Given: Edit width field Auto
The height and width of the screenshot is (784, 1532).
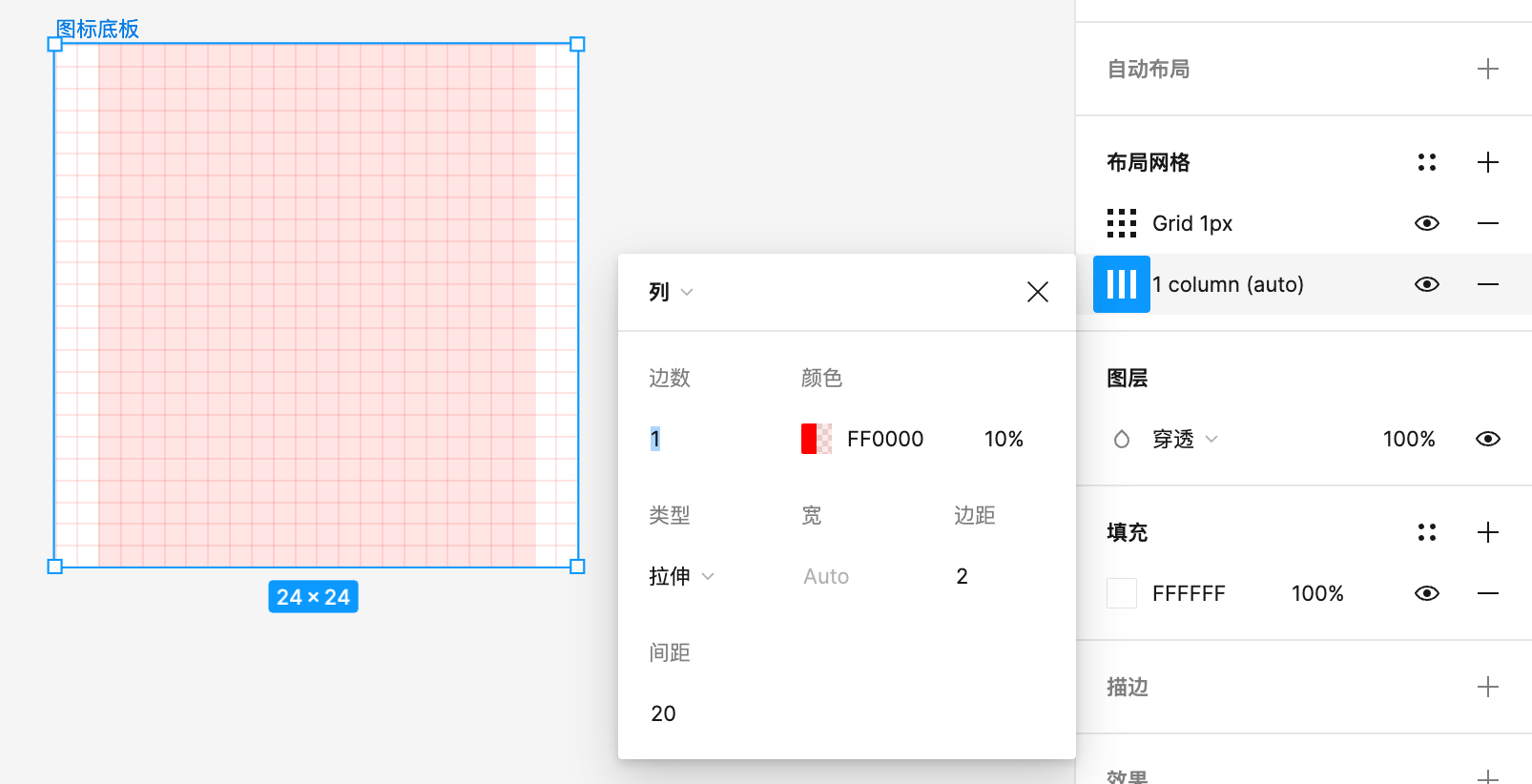Looking at the screenshot, I should (x=826, y=576).
